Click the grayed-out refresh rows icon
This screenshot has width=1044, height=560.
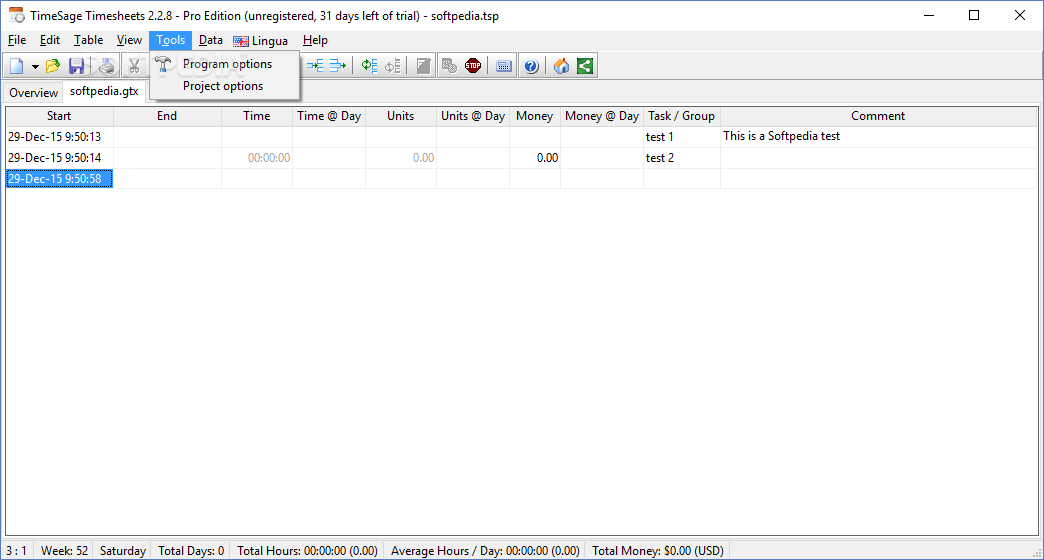click(x=393, y=66)
